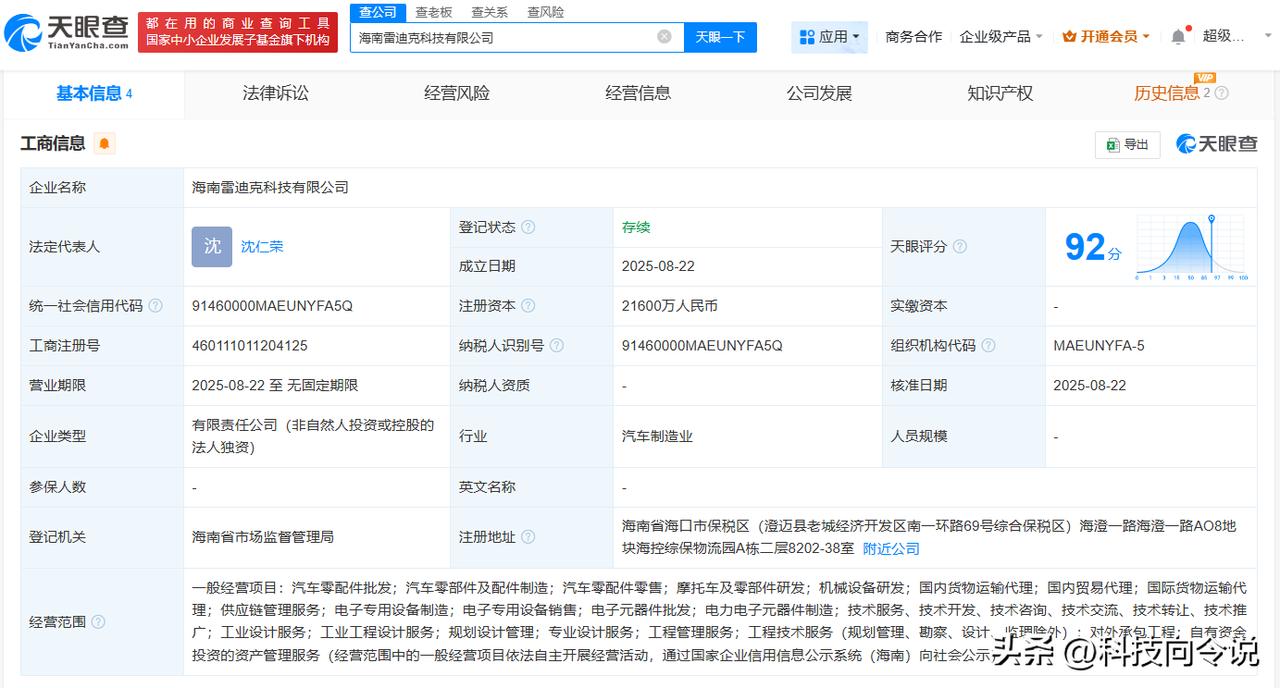The height and width of the screenshot is (688, 1280).
Task: Click the 工商信息 section heading
Action: [53, 144]
